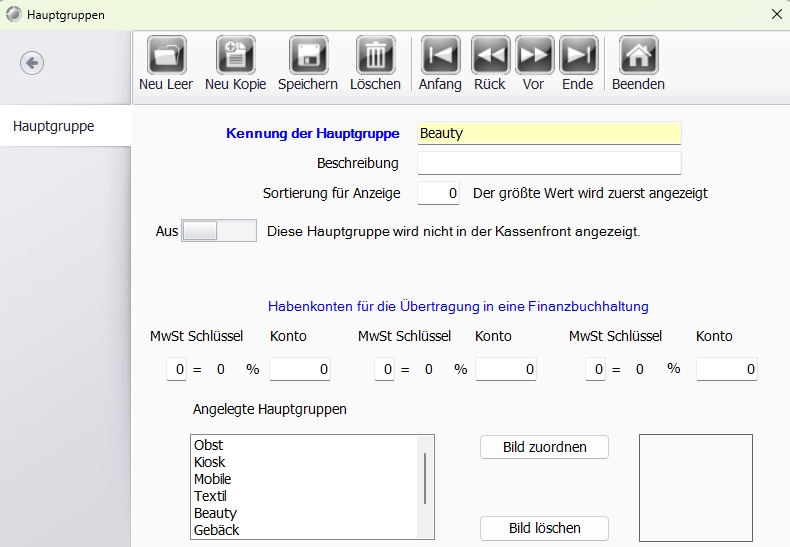The image size is (790, 547).
Task: Delete the group via the Löschen trash icon
Action: (375, 55)
